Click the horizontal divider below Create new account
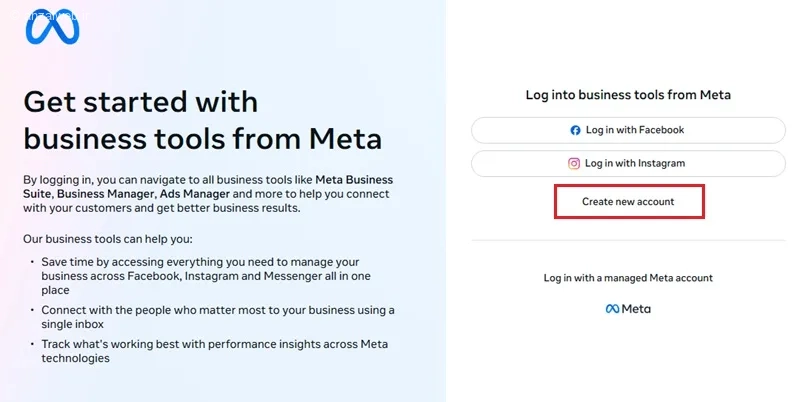800x402 pixels. coord(628,240)
